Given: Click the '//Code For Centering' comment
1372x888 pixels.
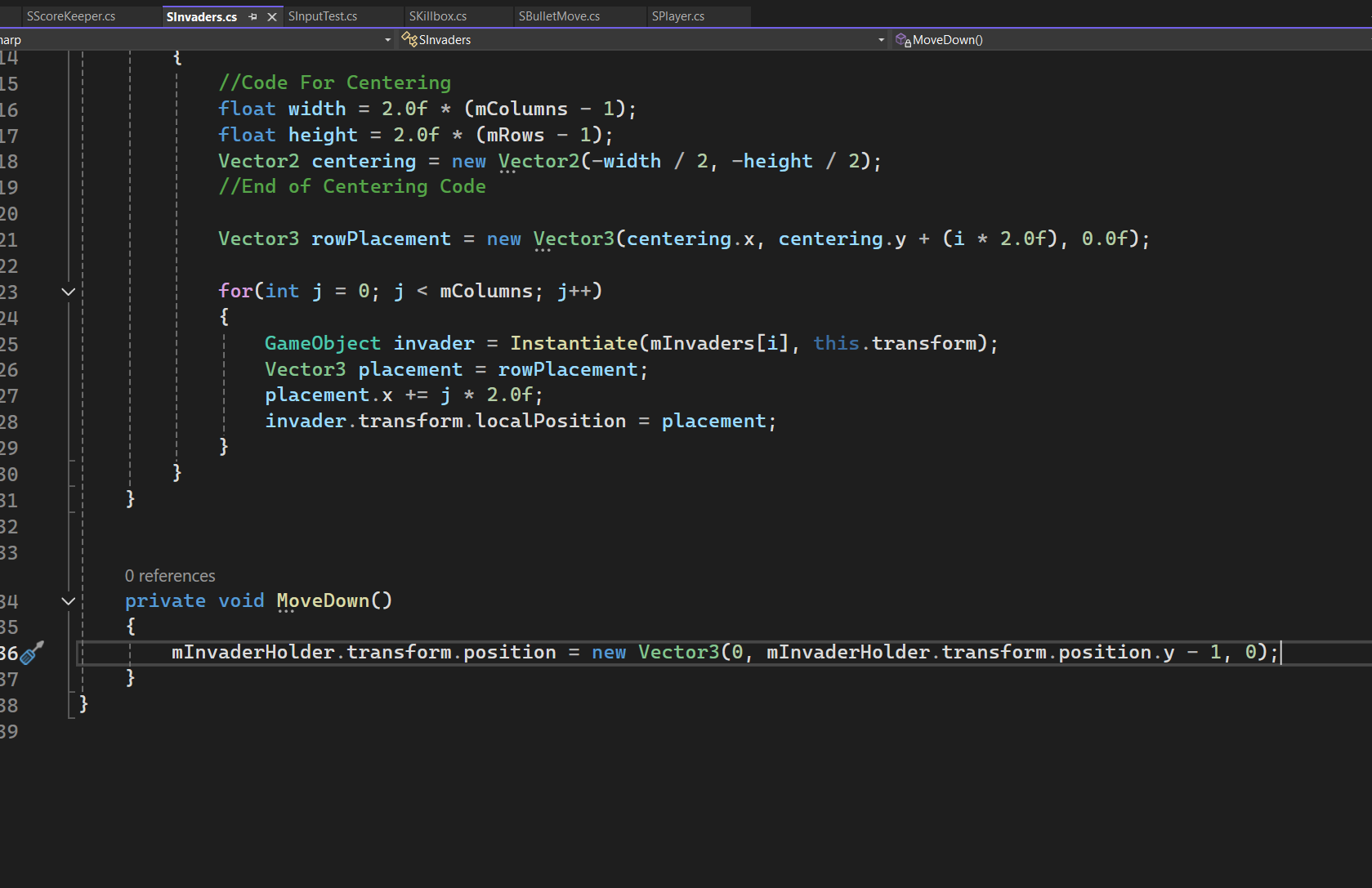Looking at the screenshot, I should coord(334,83).
